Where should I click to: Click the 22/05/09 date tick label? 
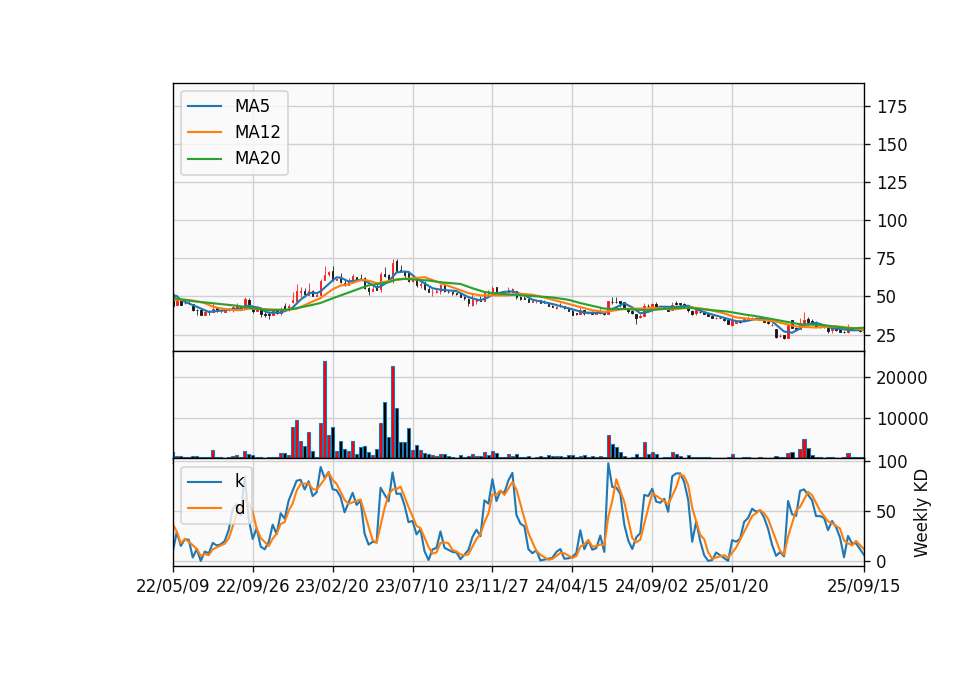173,586
